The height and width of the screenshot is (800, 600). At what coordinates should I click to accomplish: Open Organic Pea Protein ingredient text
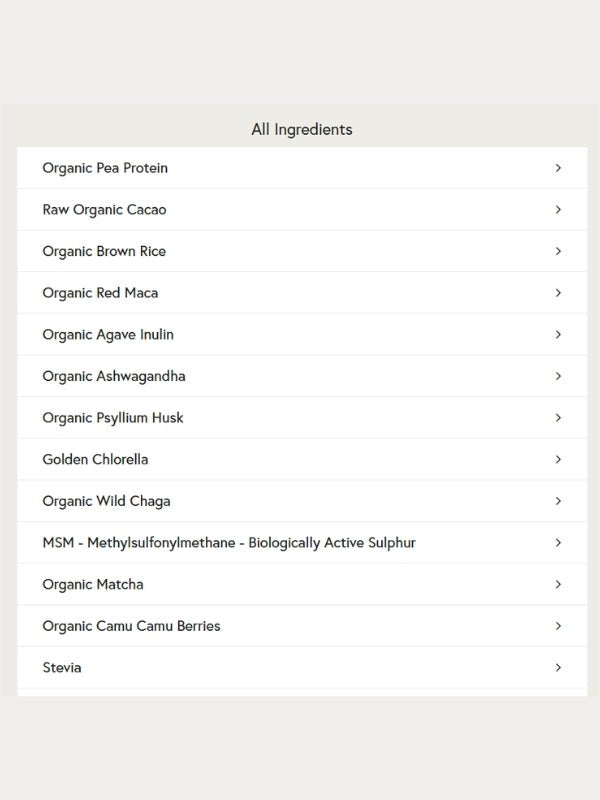tap(105, 168)
